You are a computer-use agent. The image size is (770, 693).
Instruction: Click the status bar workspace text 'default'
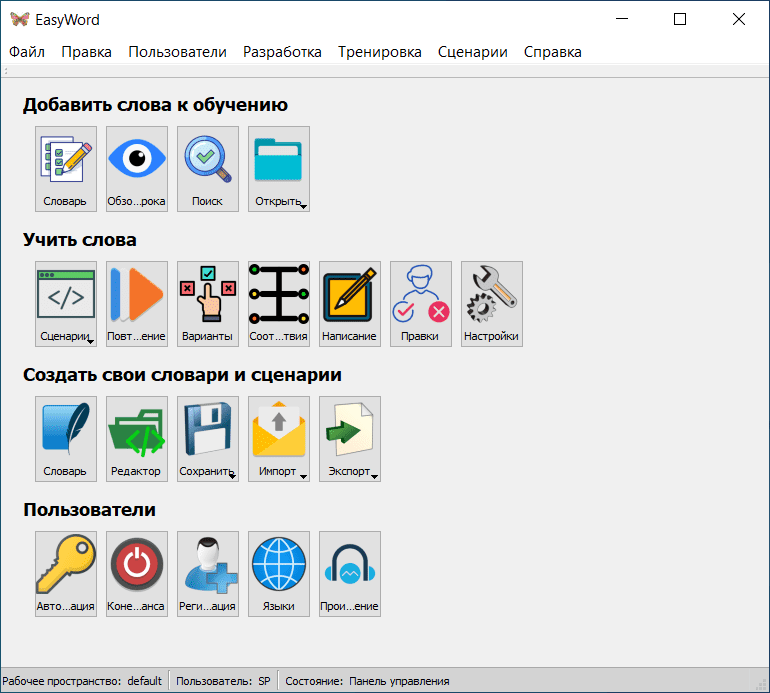pos(144,681)
